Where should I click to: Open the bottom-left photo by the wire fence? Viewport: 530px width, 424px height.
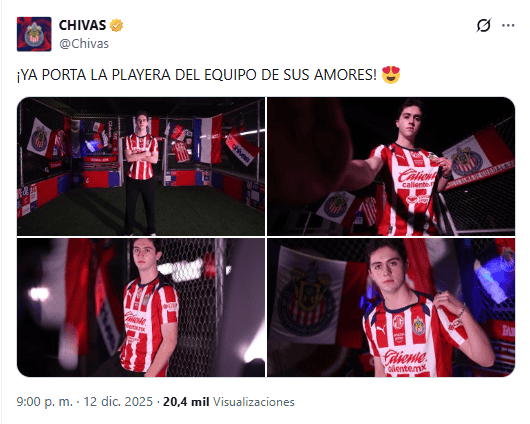[141, 307]
